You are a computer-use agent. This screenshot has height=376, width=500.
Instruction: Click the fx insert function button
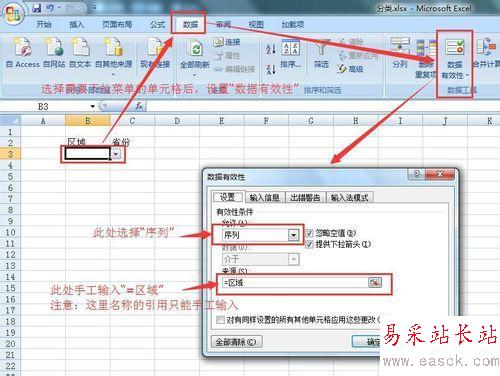(139, 107)
